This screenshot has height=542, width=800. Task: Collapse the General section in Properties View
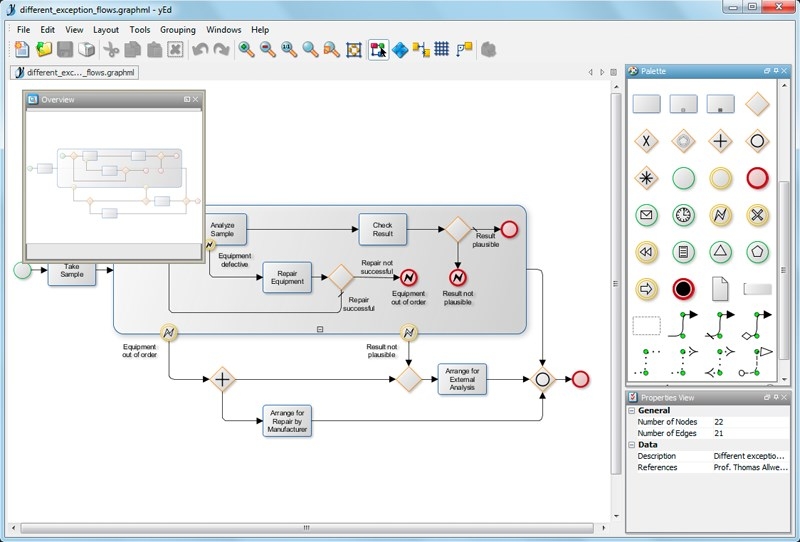[x=632, y=410]
